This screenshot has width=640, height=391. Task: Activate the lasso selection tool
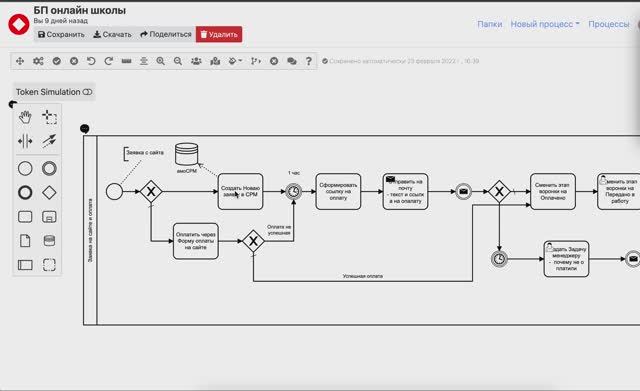(49, 117)
